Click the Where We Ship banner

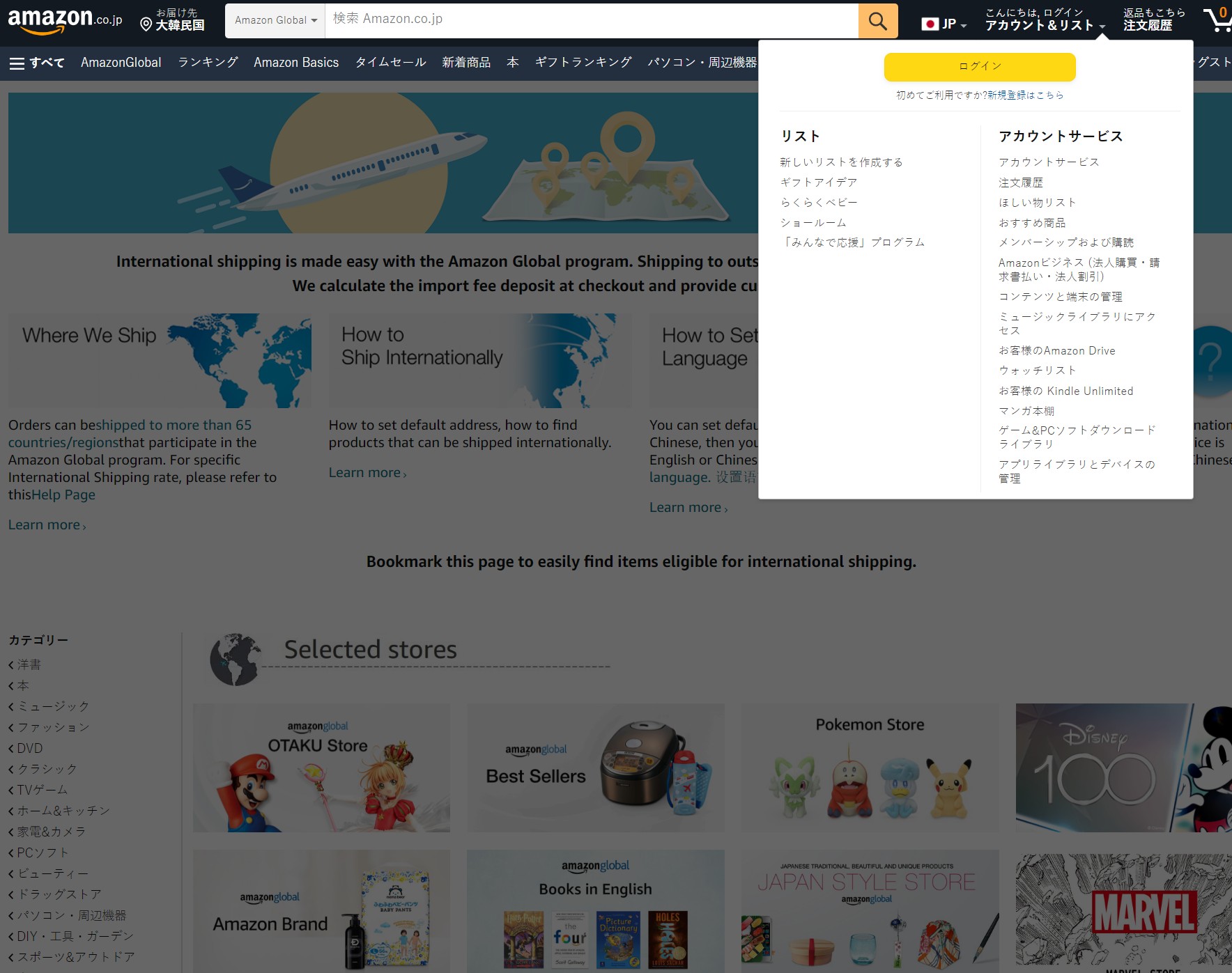click(160, 361)
